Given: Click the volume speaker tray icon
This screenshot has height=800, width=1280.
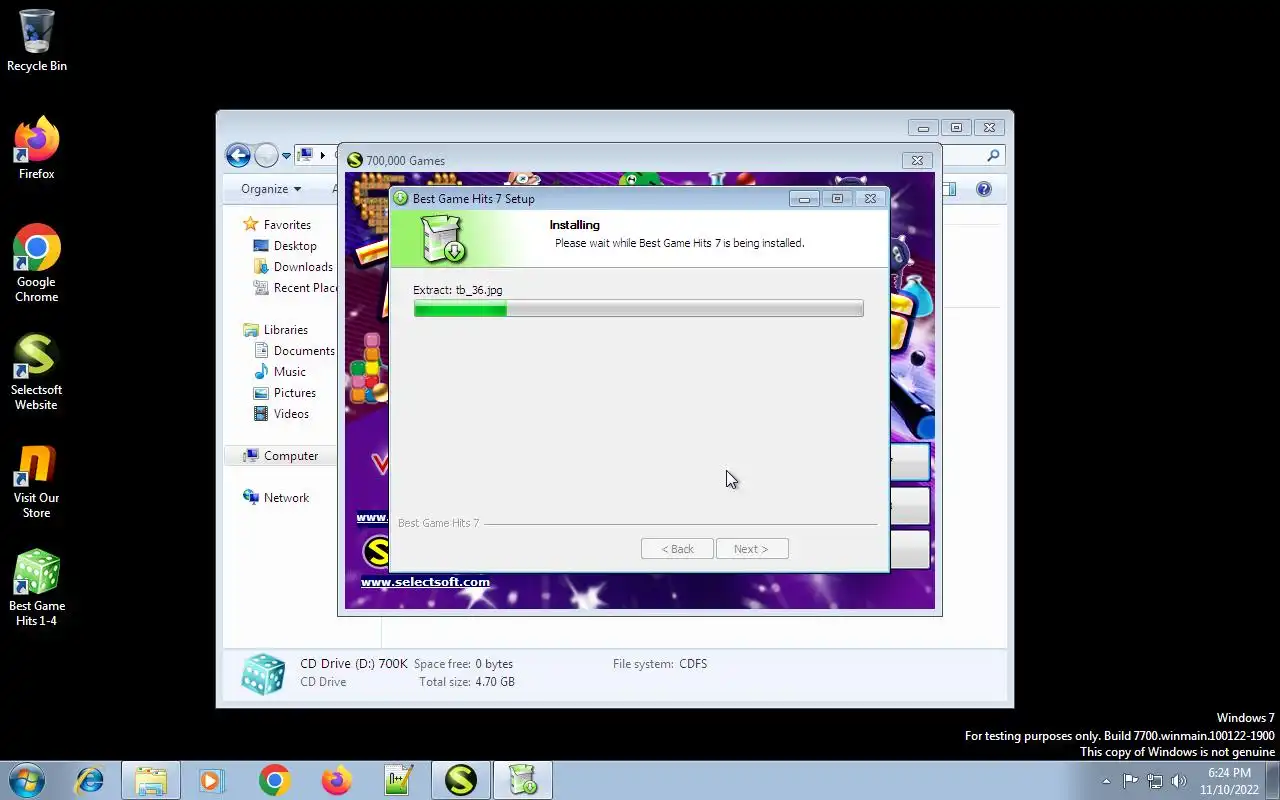Looking at the screenshot, I should 1178,781.
